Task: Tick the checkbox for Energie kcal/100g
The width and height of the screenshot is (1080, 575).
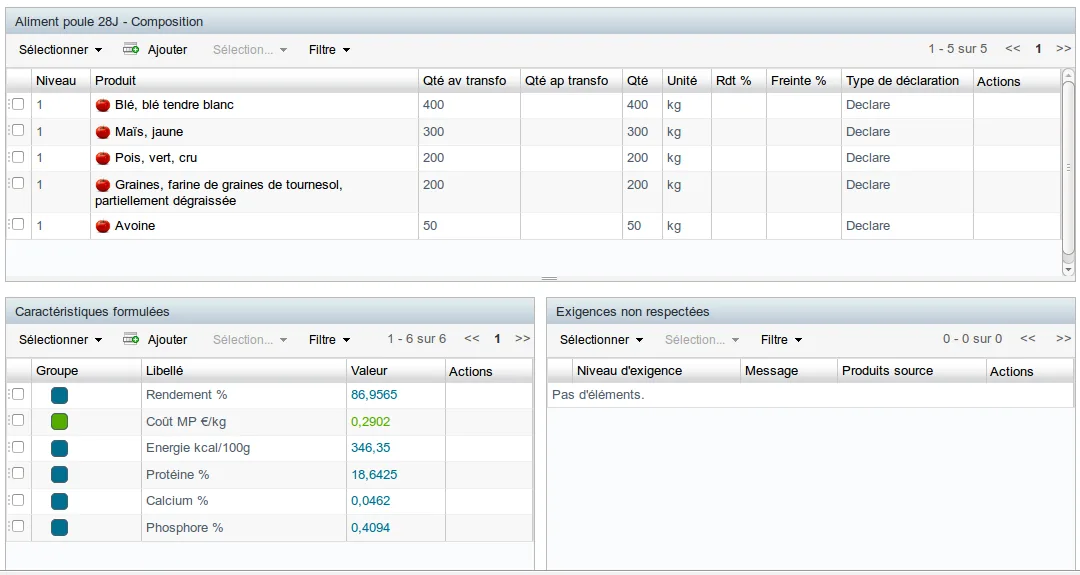Action: pos(19,447)
